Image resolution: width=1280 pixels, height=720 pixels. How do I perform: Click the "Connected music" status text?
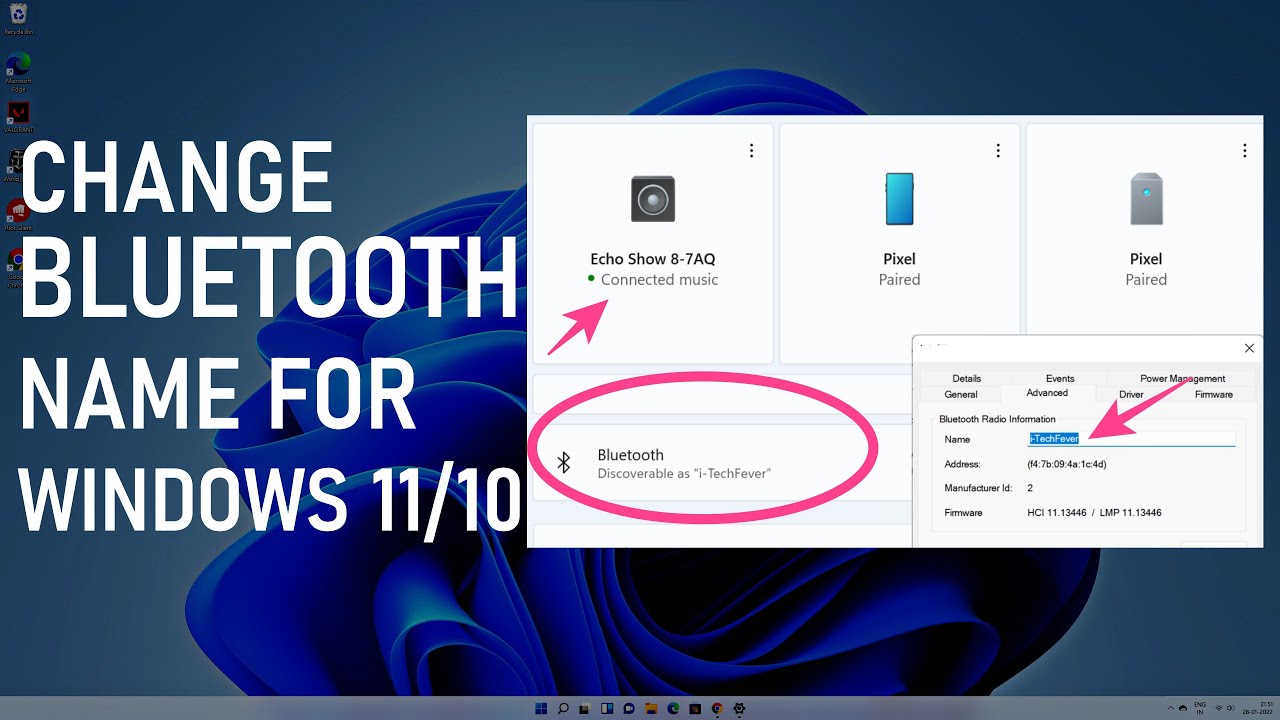[x=660, y=280]
